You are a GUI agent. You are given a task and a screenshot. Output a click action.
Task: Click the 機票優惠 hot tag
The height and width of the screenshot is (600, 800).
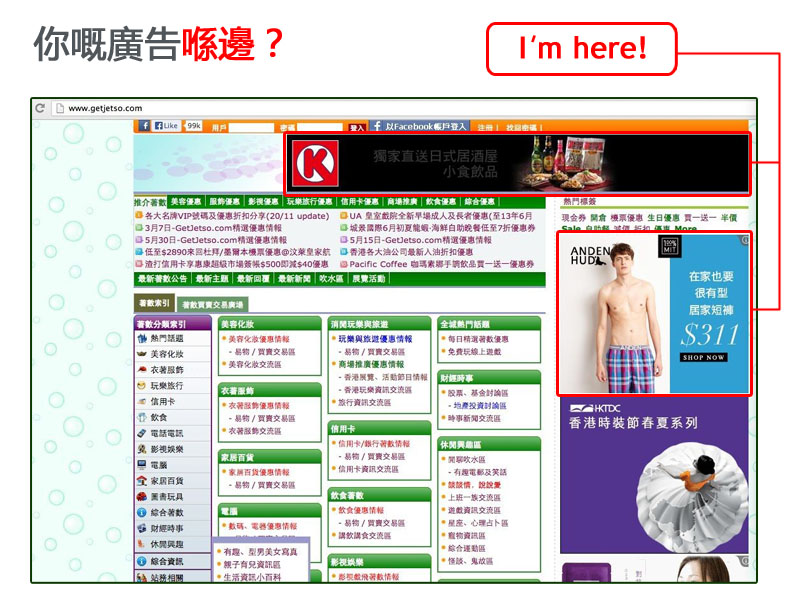pyautogui.click(x=627, y=218)
